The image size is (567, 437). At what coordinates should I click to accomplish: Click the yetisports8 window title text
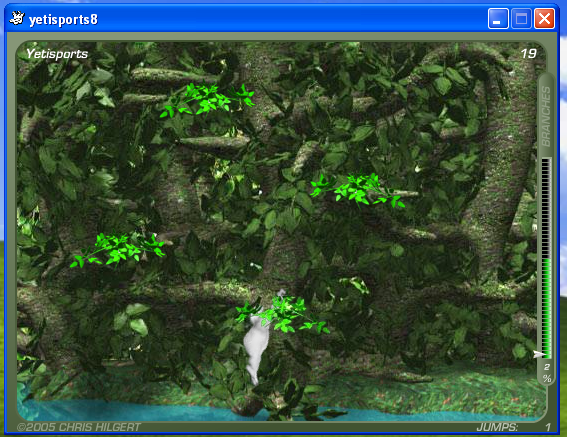(x=63, y=19)
